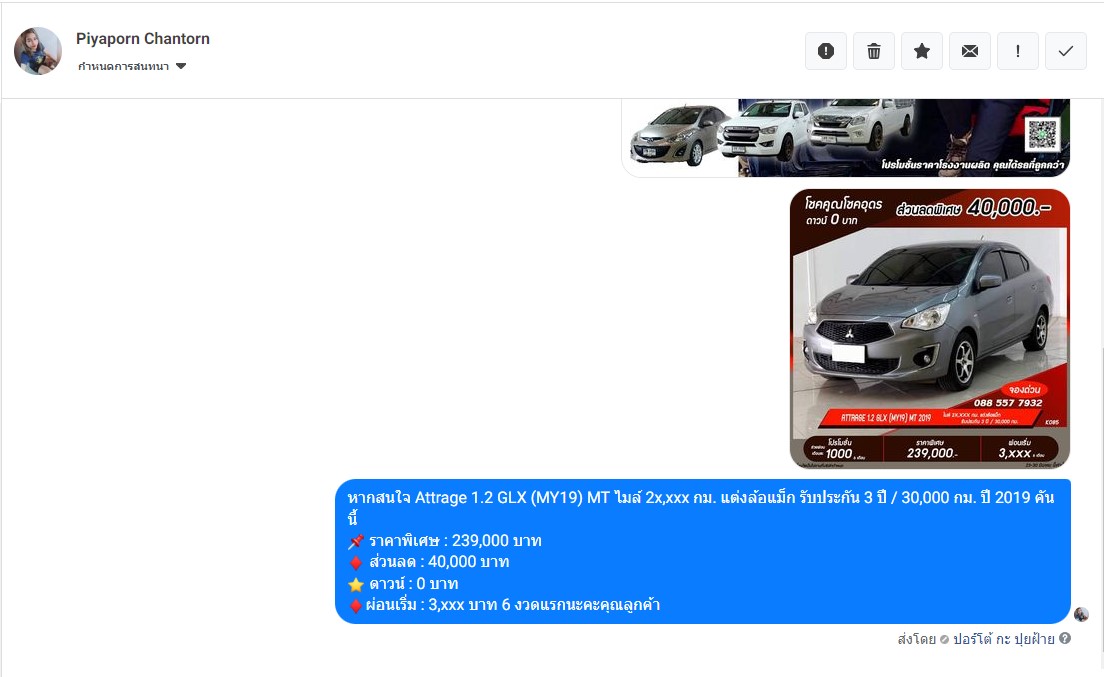Delete the conversation with the trash icon

pos(874,51)
